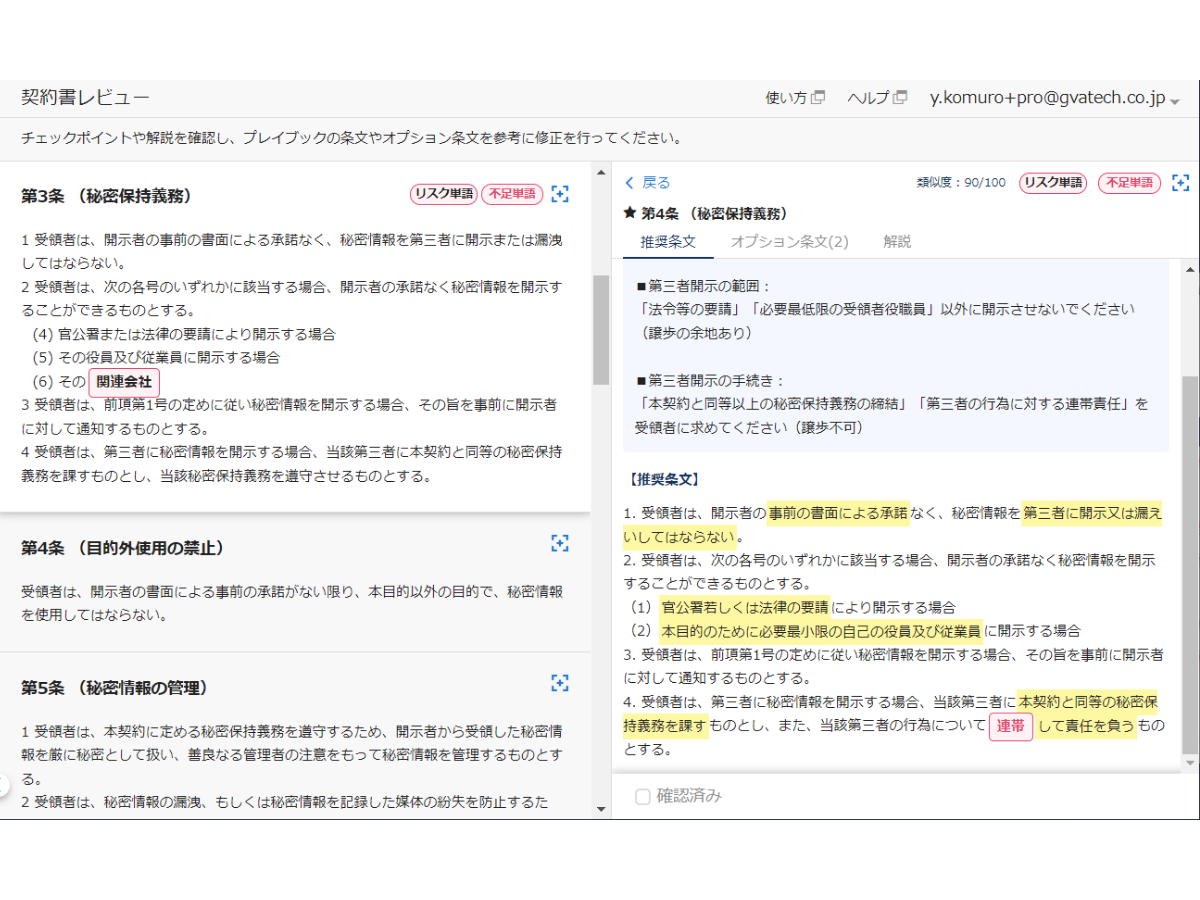This screenshot has height=900, width=1200.
Task: Click focus icon beside 第4条 目的外使用の禁止
Action: coord(560,543)
